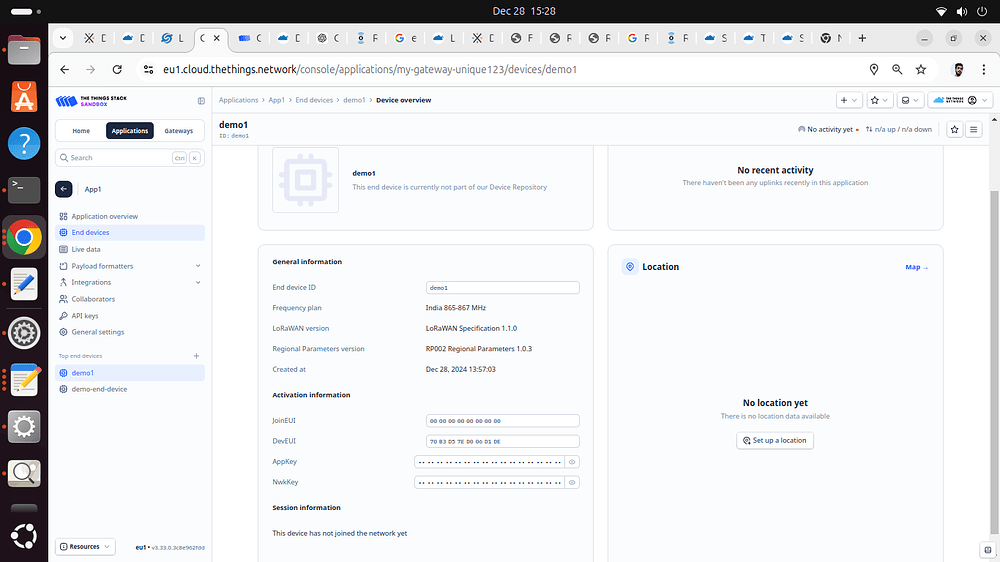
Task: Open the Resources dropdown
Action: tap(85, 547)
